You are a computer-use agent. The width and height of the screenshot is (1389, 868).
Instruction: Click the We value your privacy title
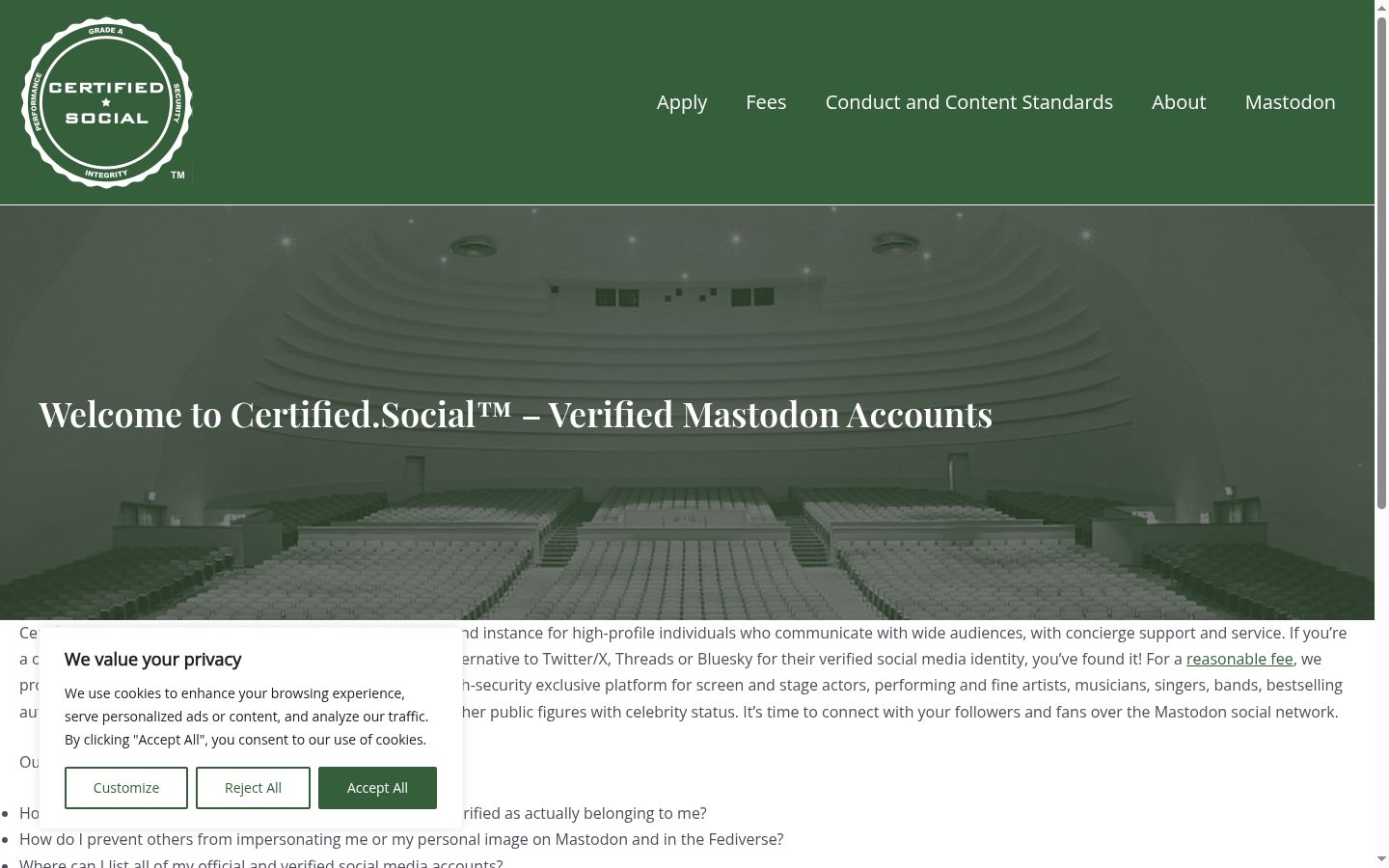(152, 660)
